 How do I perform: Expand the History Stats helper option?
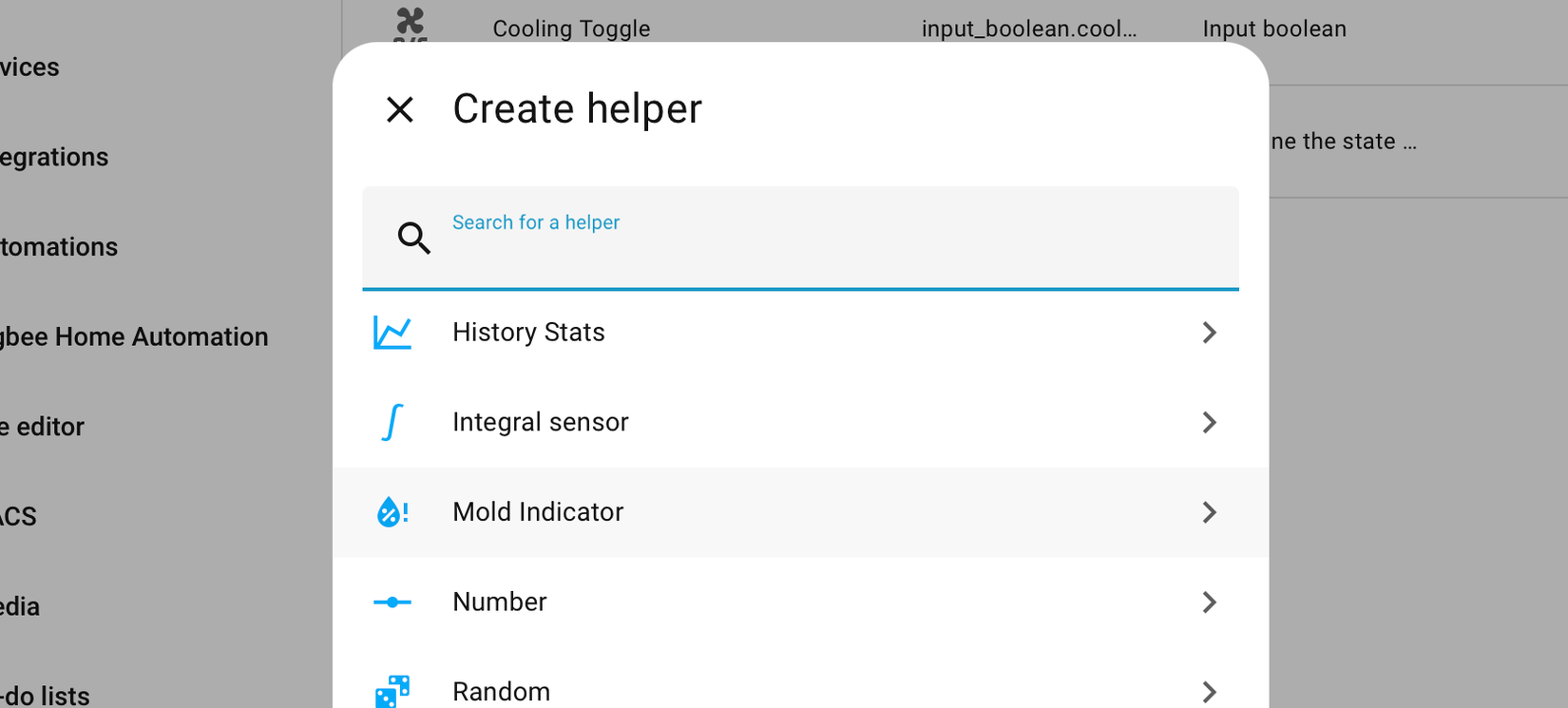click(1209, 333)
